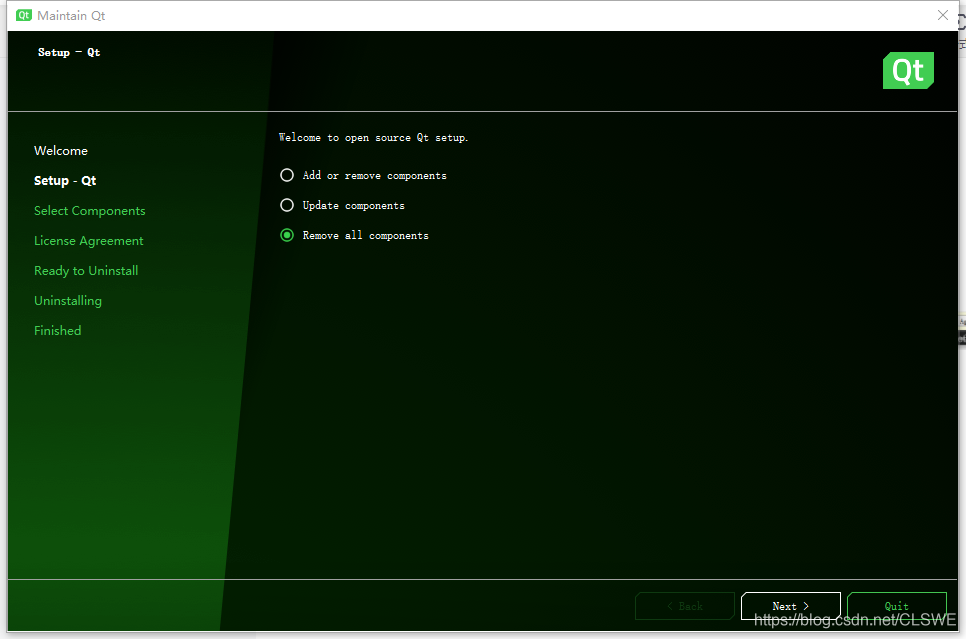
Task: Click the Quit button
Action: click(896, 606)
